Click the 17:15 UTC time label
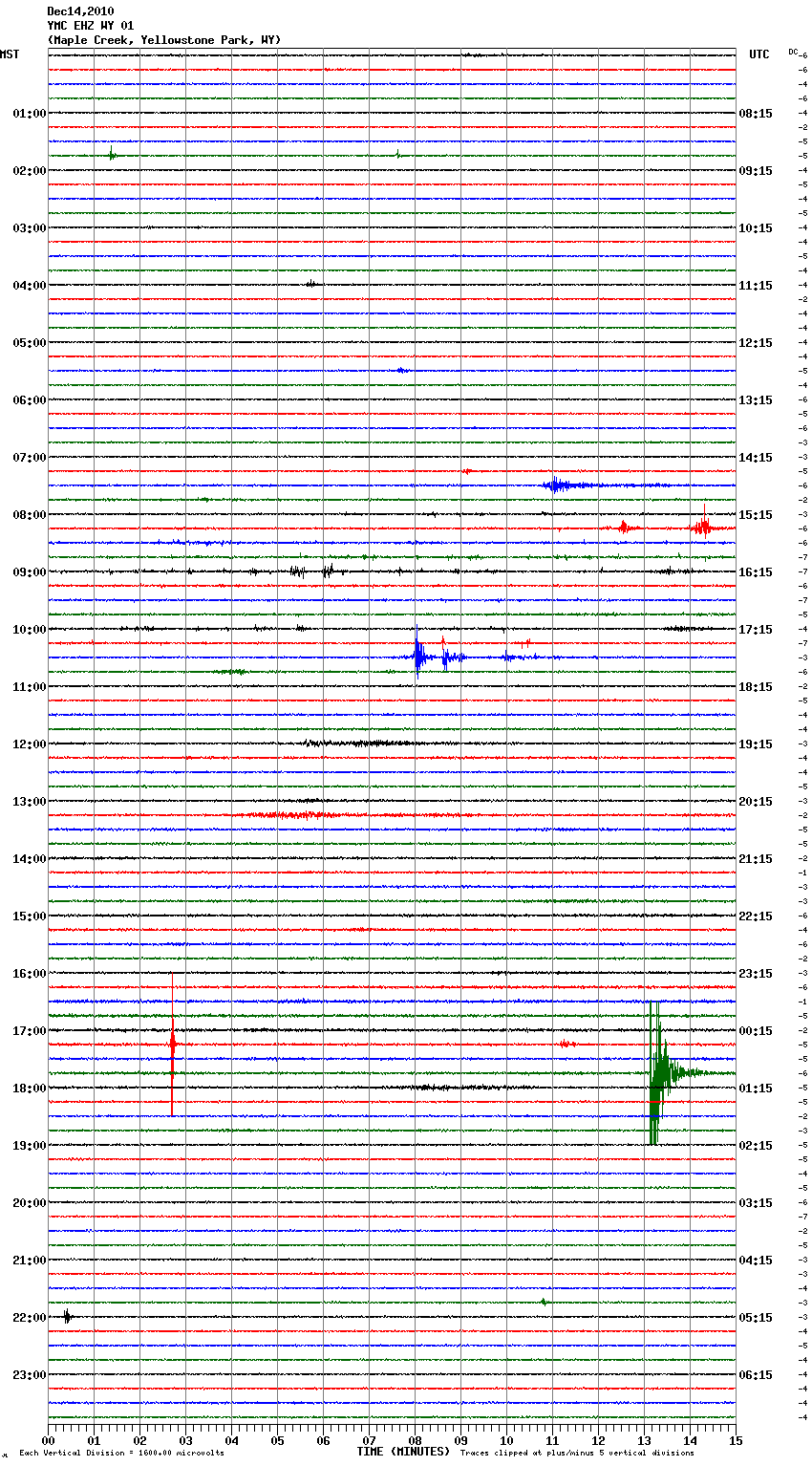The height and width of the screenshot is (1466, 812). click(x=756, y=630)
